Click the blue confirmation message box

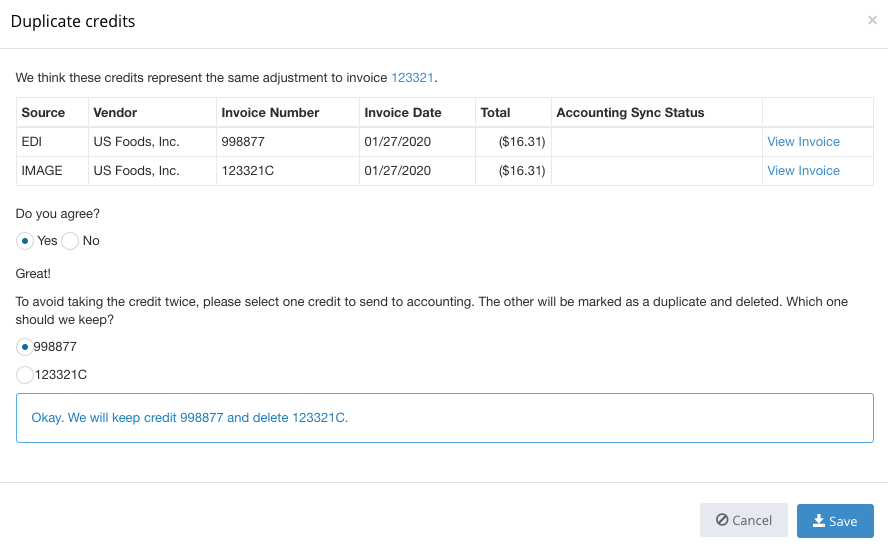(x=445, y=418)
